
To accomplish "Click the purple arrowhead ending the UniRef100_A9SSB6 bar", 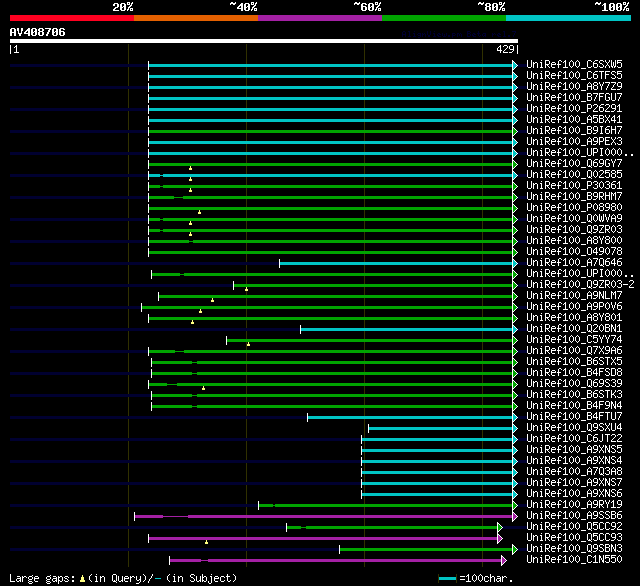I will point(515,517).
